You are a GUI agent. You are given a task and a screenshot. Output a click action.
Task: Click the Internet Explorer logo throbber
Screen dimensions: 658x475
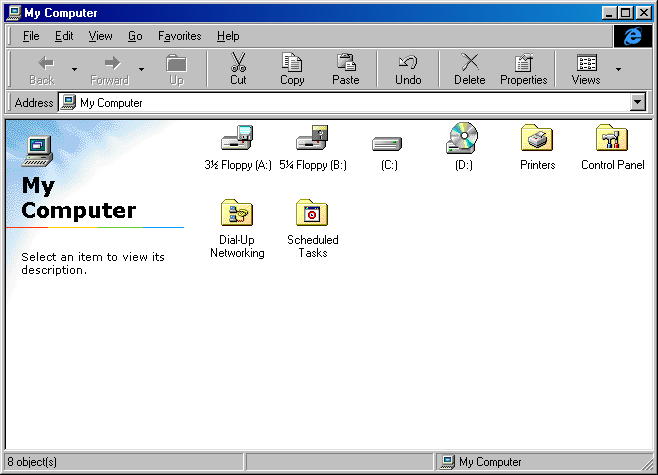(633, 36)
